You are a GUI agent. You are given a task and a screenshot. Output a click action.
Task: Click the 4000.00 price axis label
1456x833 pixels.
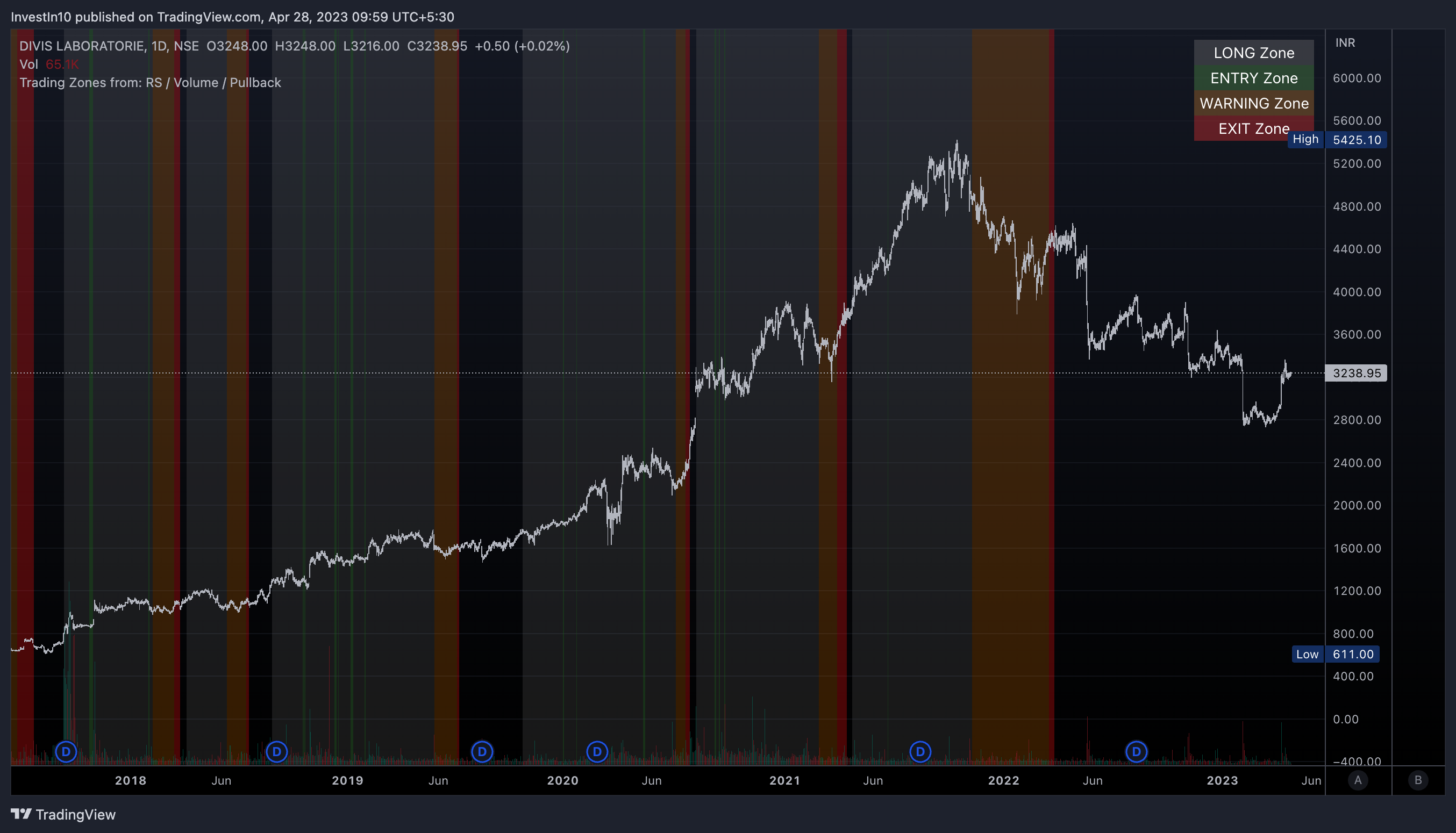click(x=1357, y=292)
